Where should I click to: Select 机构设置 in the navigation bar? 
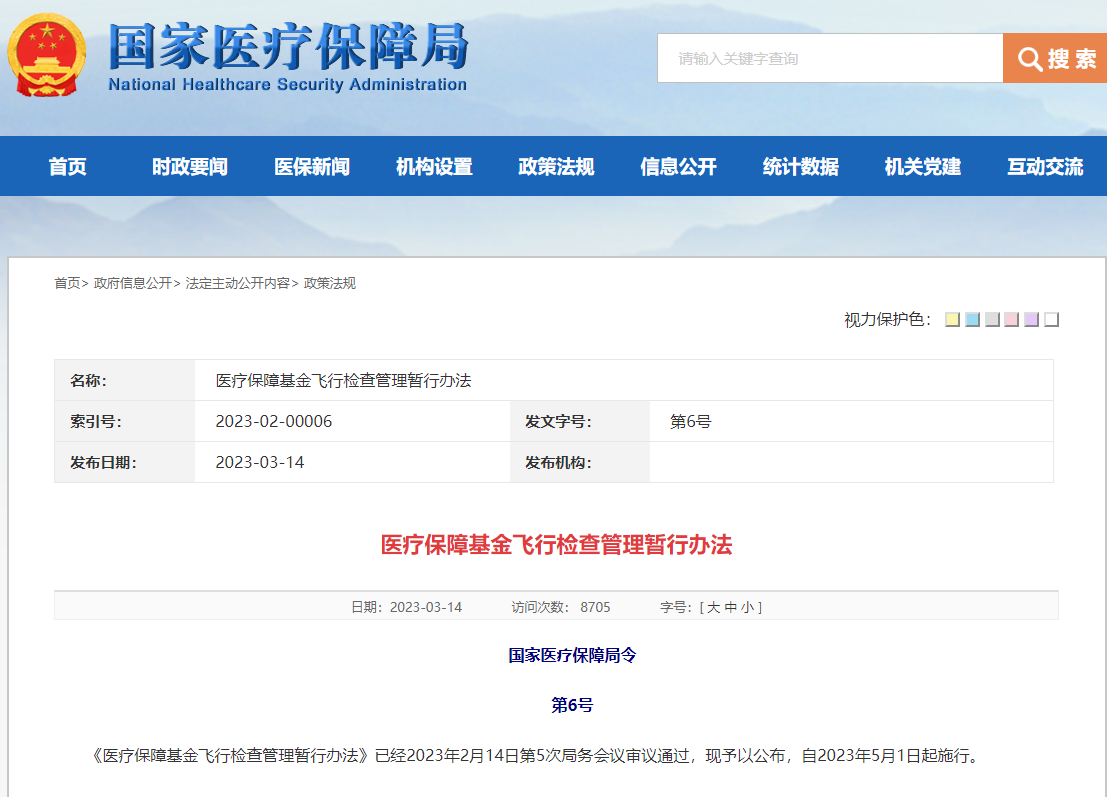click(x=434, y=167)
